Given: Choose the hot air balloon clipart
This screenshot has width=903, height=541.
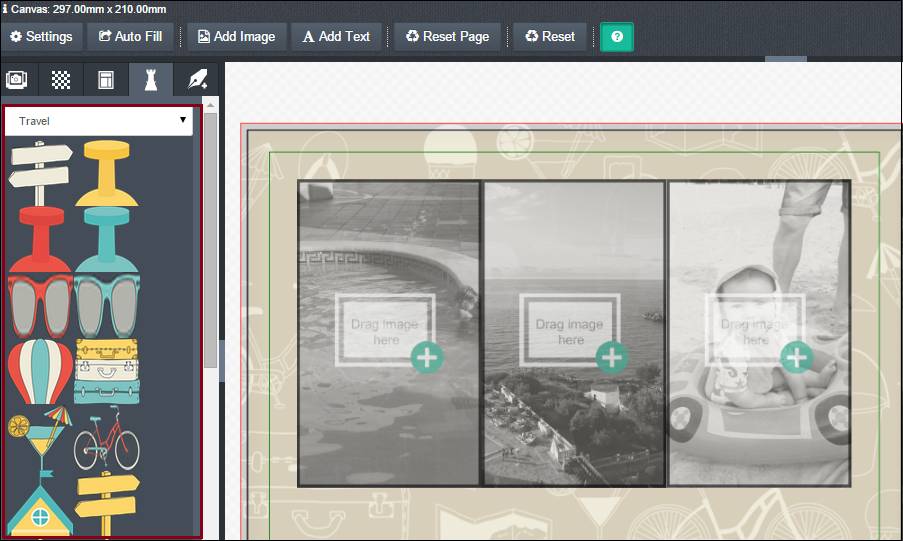Looking at the screenshot, I should [39, 372].
